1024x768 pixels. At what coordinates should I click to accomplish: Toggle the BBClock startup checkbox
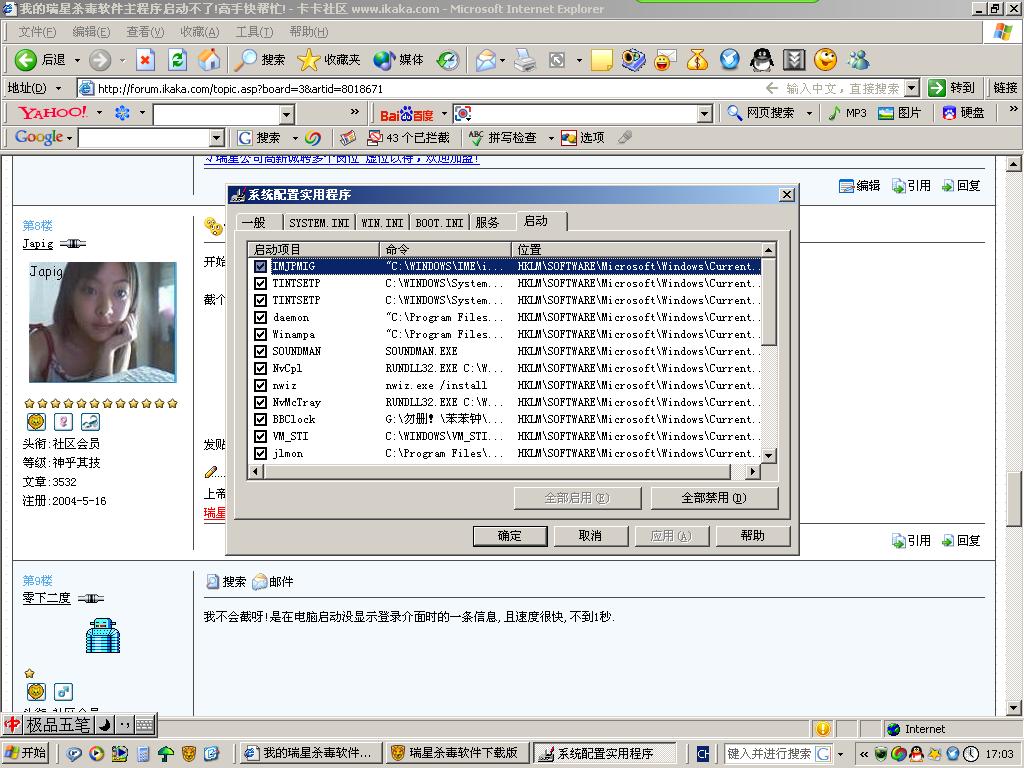point(261,419)
